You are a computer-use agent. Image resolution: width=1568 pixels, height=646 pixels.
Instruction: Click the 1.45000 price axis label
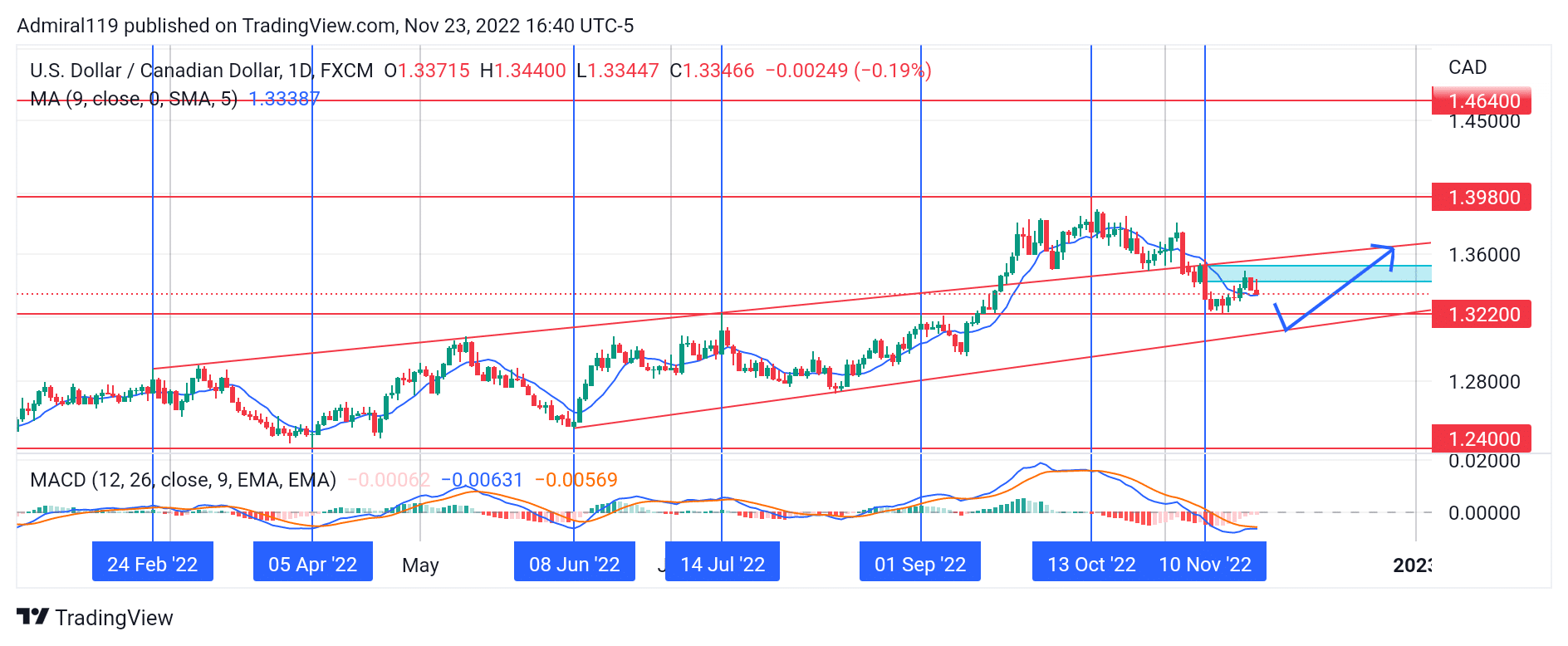click(x=1484, y=122)
